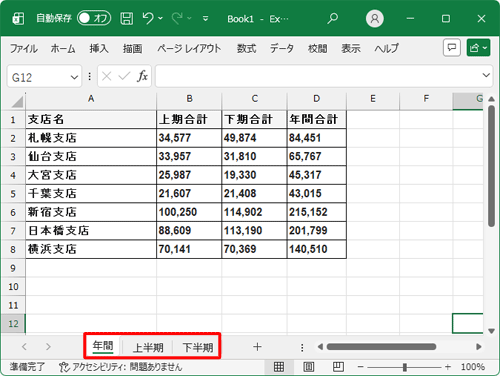The image size is (500, 376).
Task: Click the Excel app icon in title bar
Action: click(x=18, y=19)
